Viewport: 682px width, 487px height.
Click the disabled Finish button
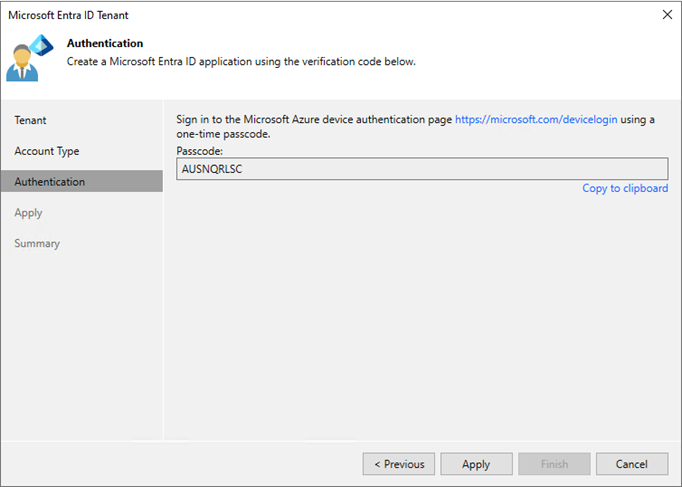[x=554, y=464]
